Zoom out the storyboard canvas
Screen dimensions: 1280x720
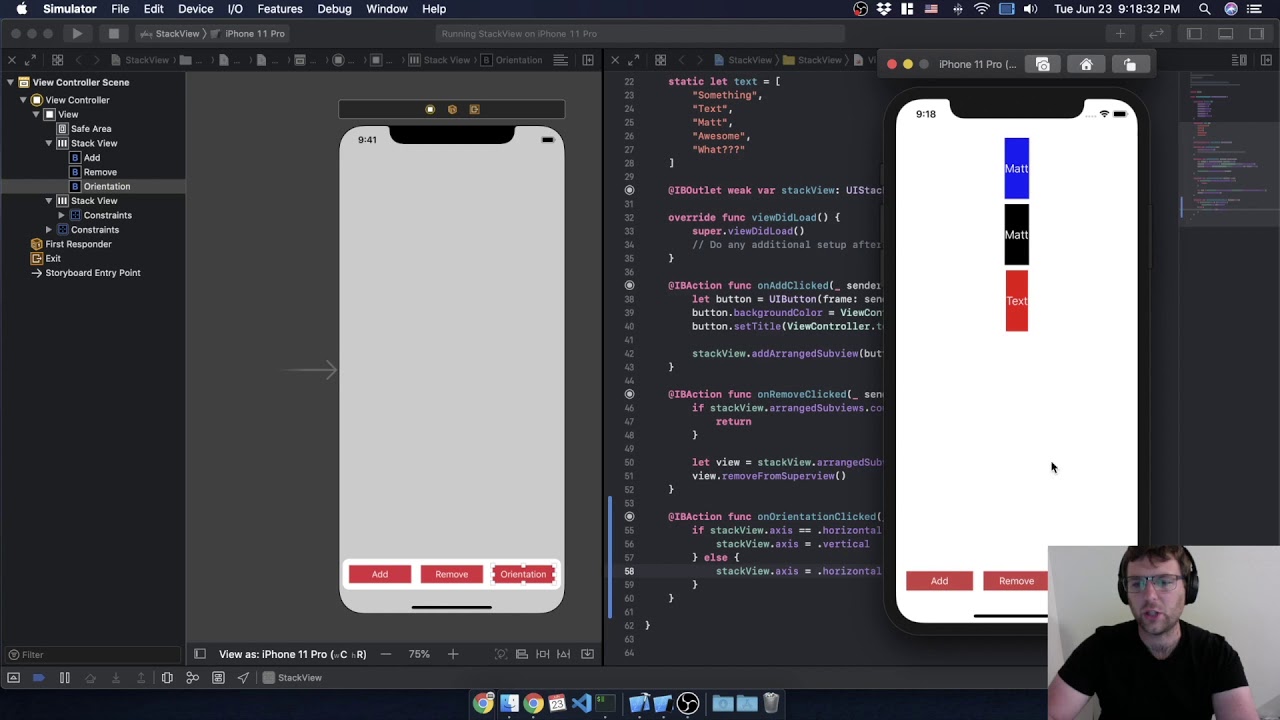coord(386,654)
